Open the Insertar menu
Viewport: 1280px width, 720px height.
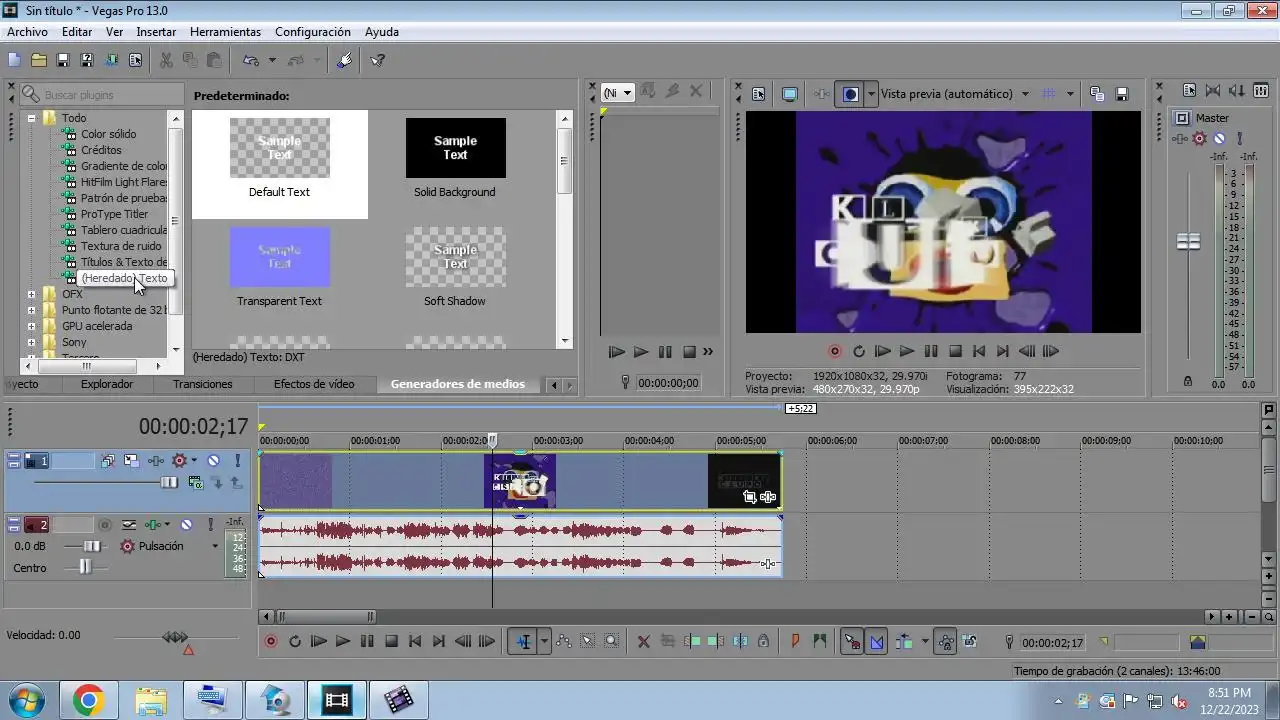pyautogui.click(x=156, y=32)
